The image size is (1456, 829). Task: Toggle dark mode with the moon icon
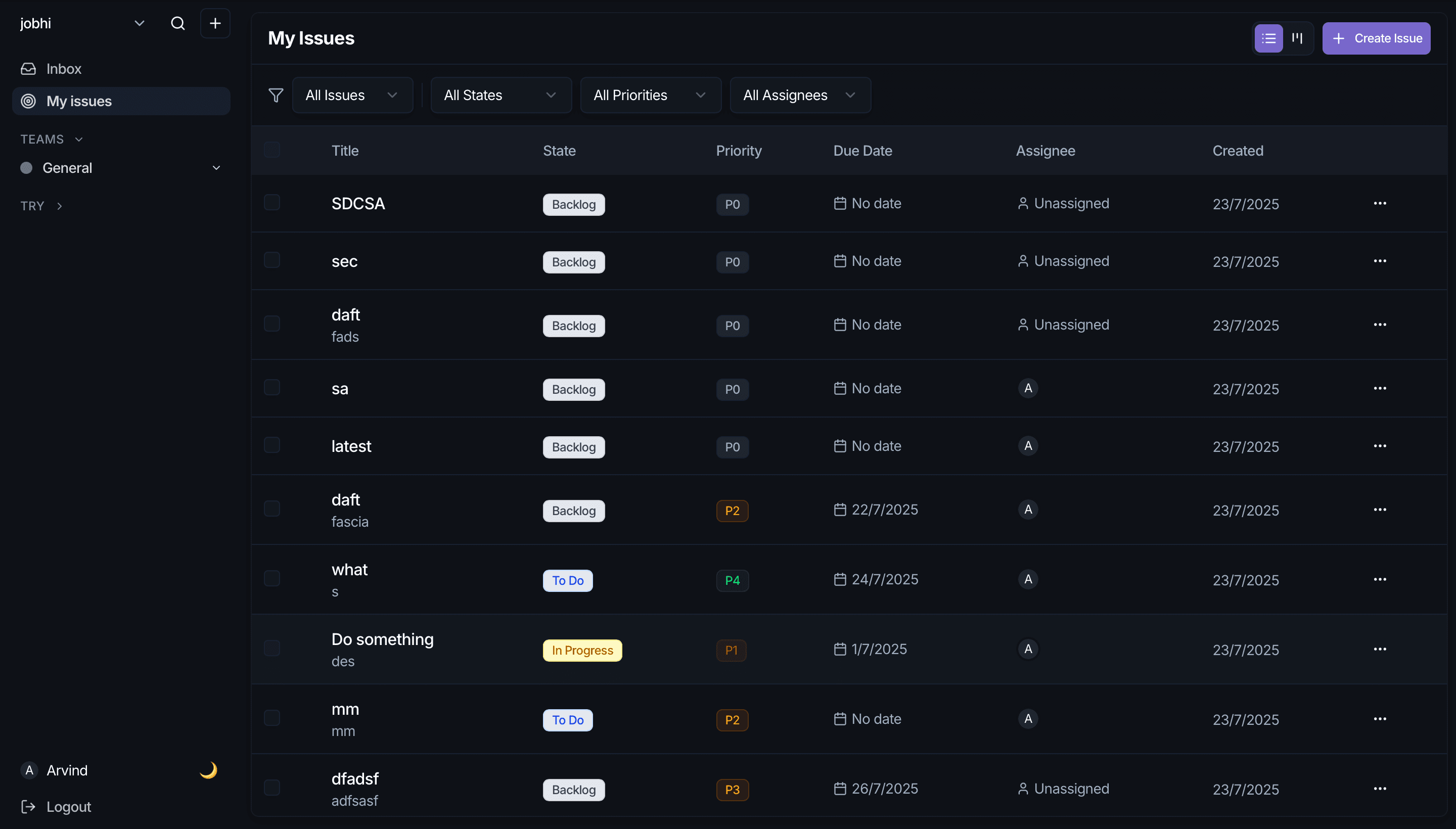point(208,770)
